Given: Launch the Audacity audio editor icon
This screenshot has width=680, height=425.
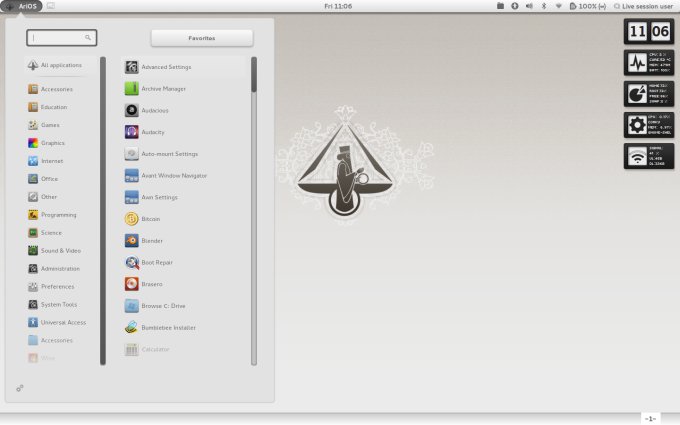Looking at the screenshot, I should click(131, 132).
